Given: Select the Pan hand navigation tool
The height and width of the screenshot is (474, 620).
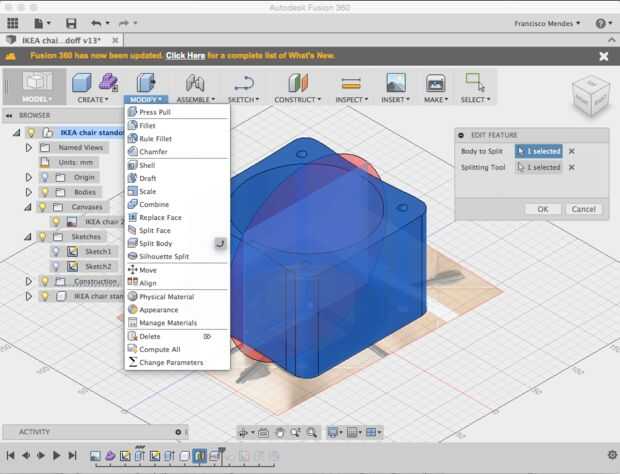Looking at the screenshot, I should (280, 433).
